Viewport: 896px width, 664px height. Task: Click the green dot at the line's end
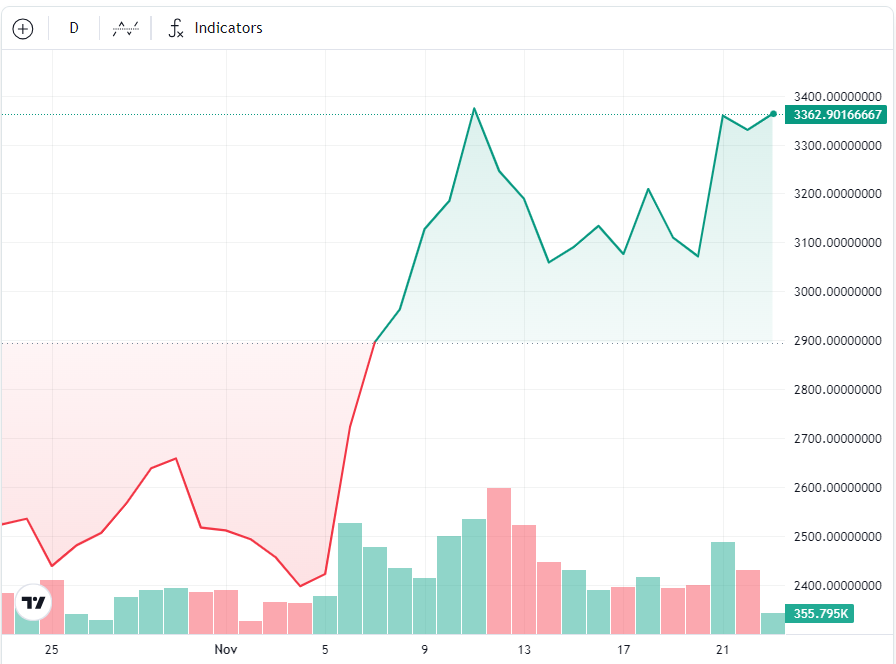773,114
